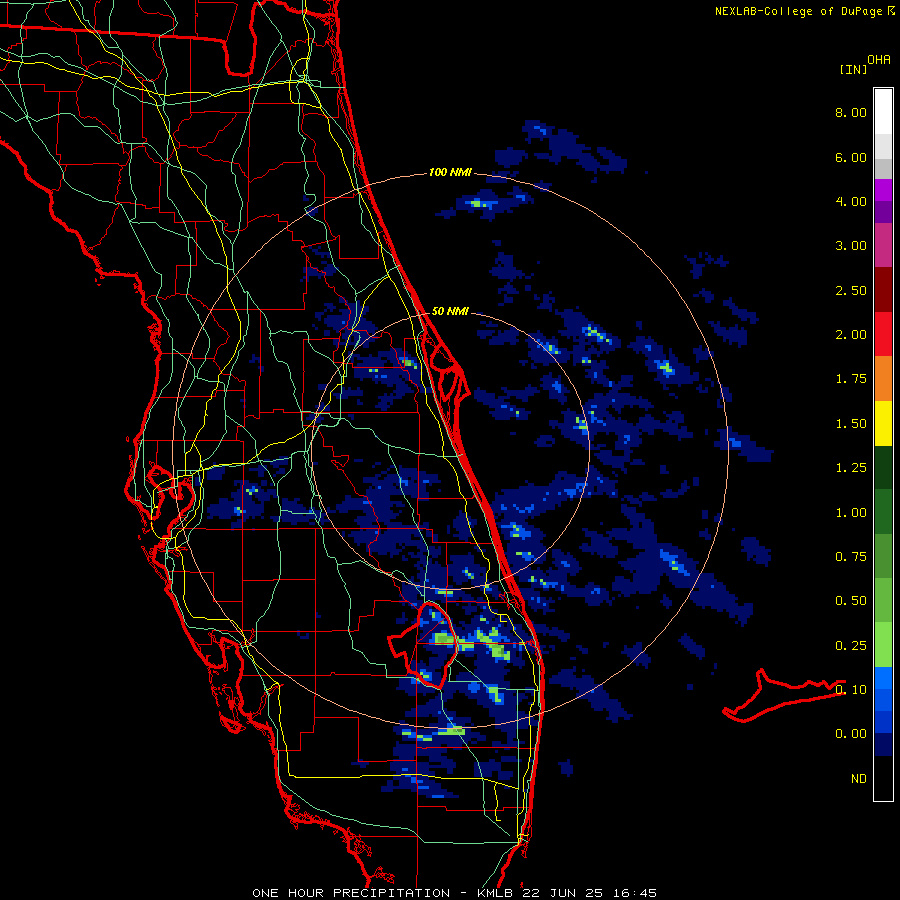This screenshot has height=900, width=900.
Task: Pick the yellow swatch beside 1.50
Action: pyautogui.click(x=883, y=424)
